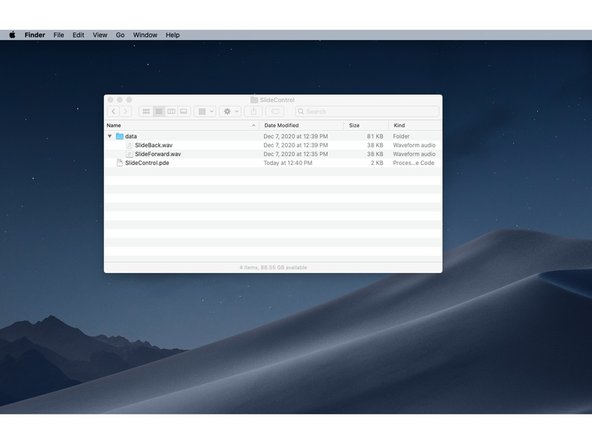Switch to gallery view
Viewport: 592px width, 444px height.
tap(184, 111)
